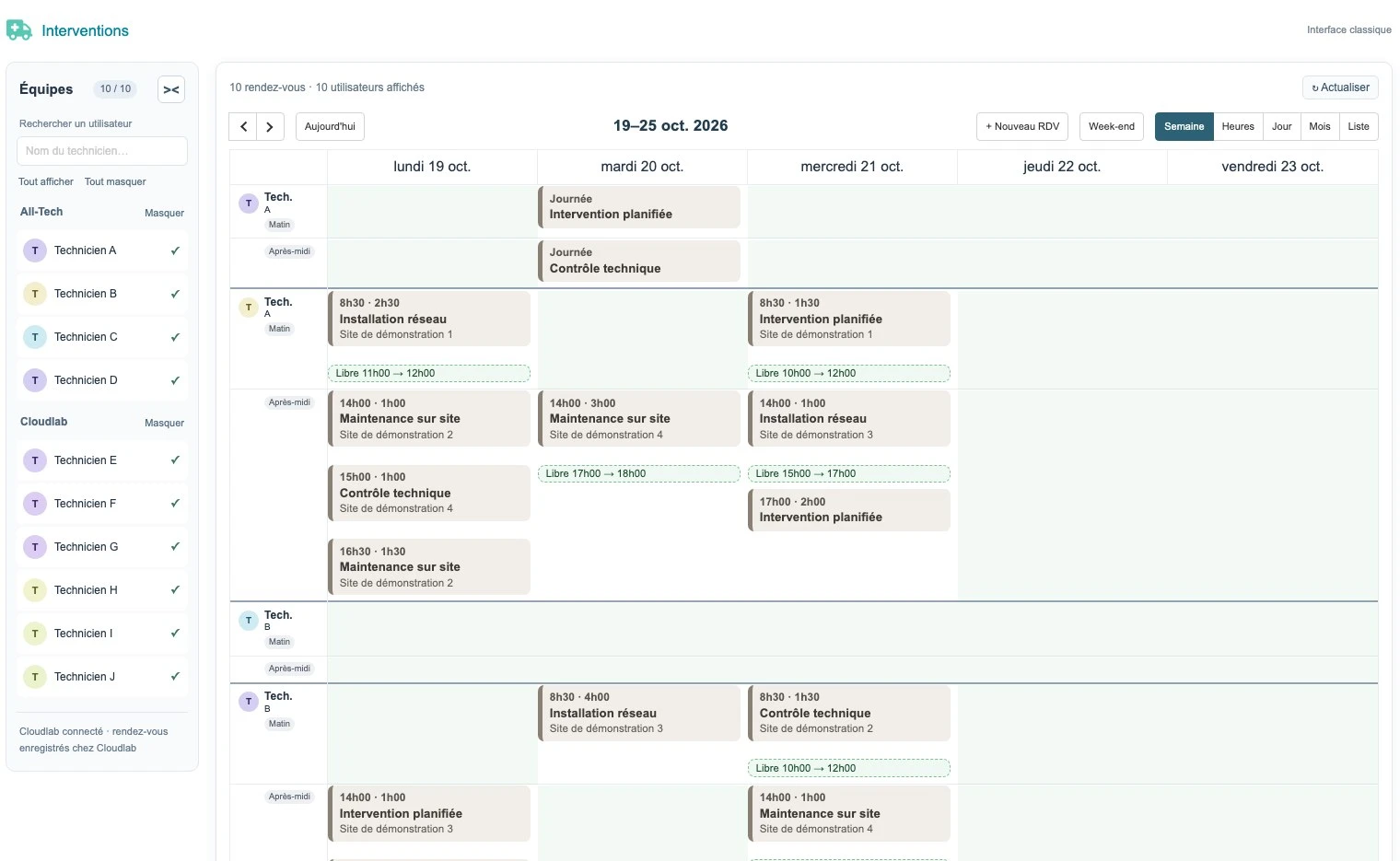Click Tout afficher link
This screenshot has height=861, width=1400.
pos(46,181)
